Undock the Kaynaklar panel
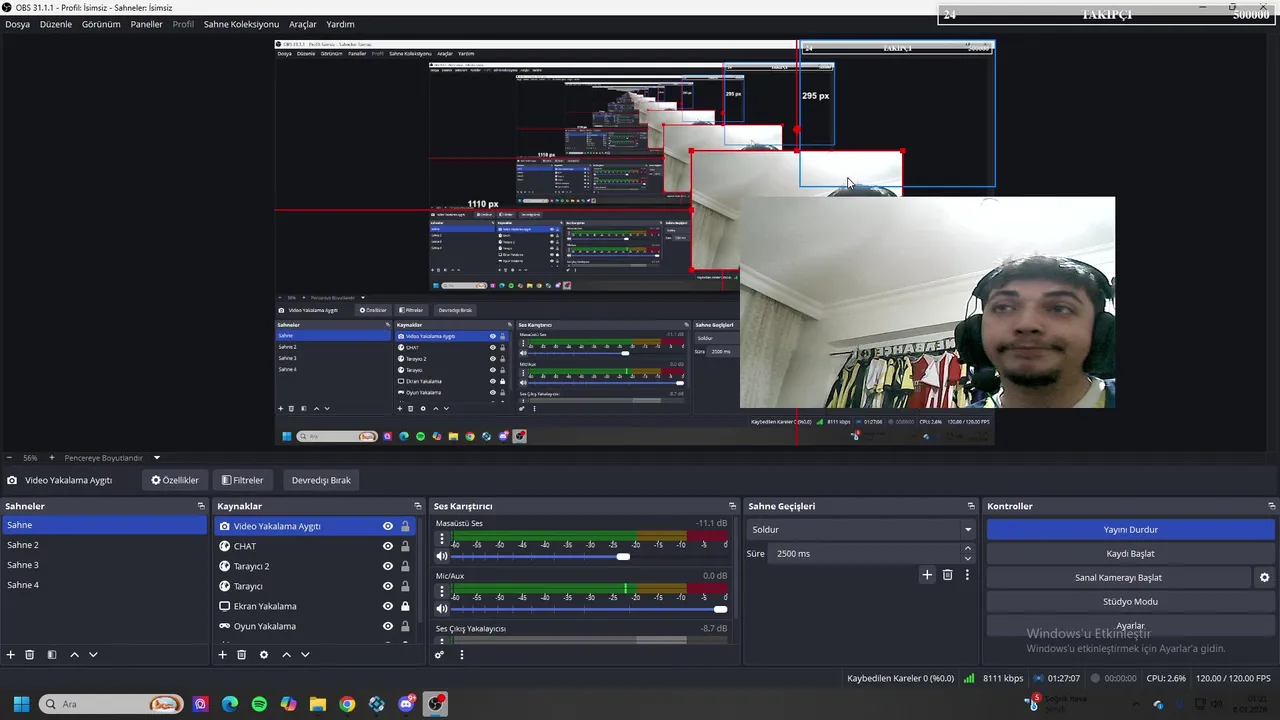The width and height of the screenshot is (1280, 720). coord(418,506)
